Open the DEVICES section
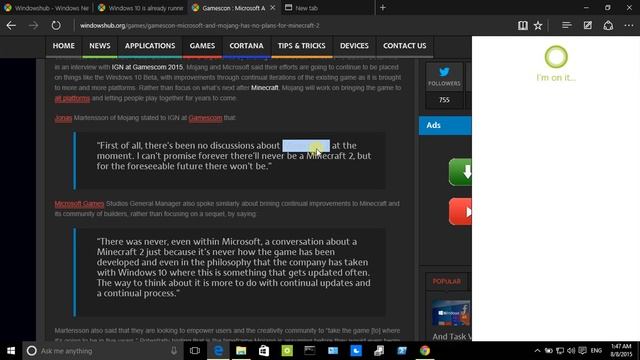 (x=354, y=46)
